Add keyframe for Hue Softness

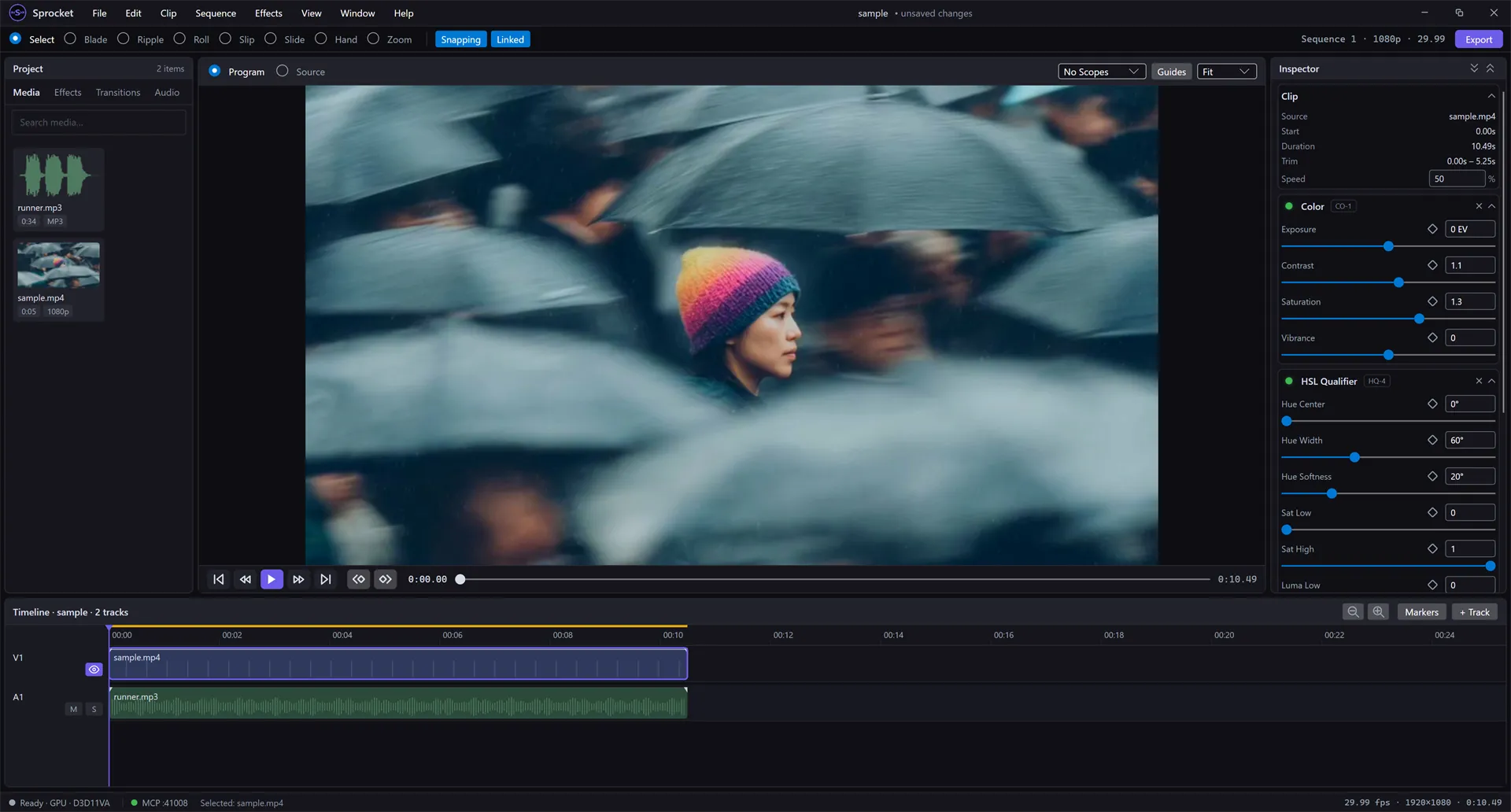pyautogui.click(x=1432, y=476)
